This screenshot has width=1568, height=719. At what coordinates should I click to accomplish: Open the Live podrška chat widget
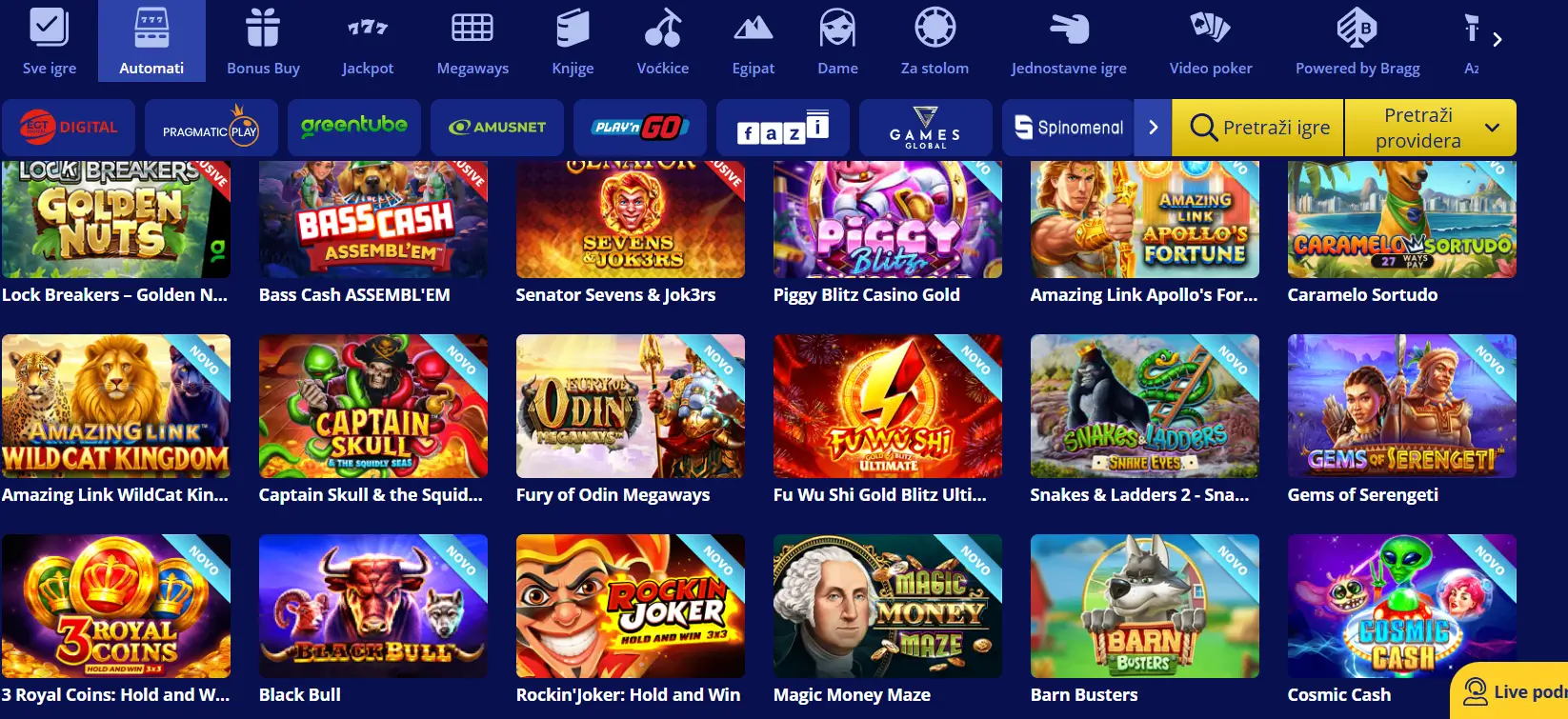pyautogui.click(x=1511, y=691)
